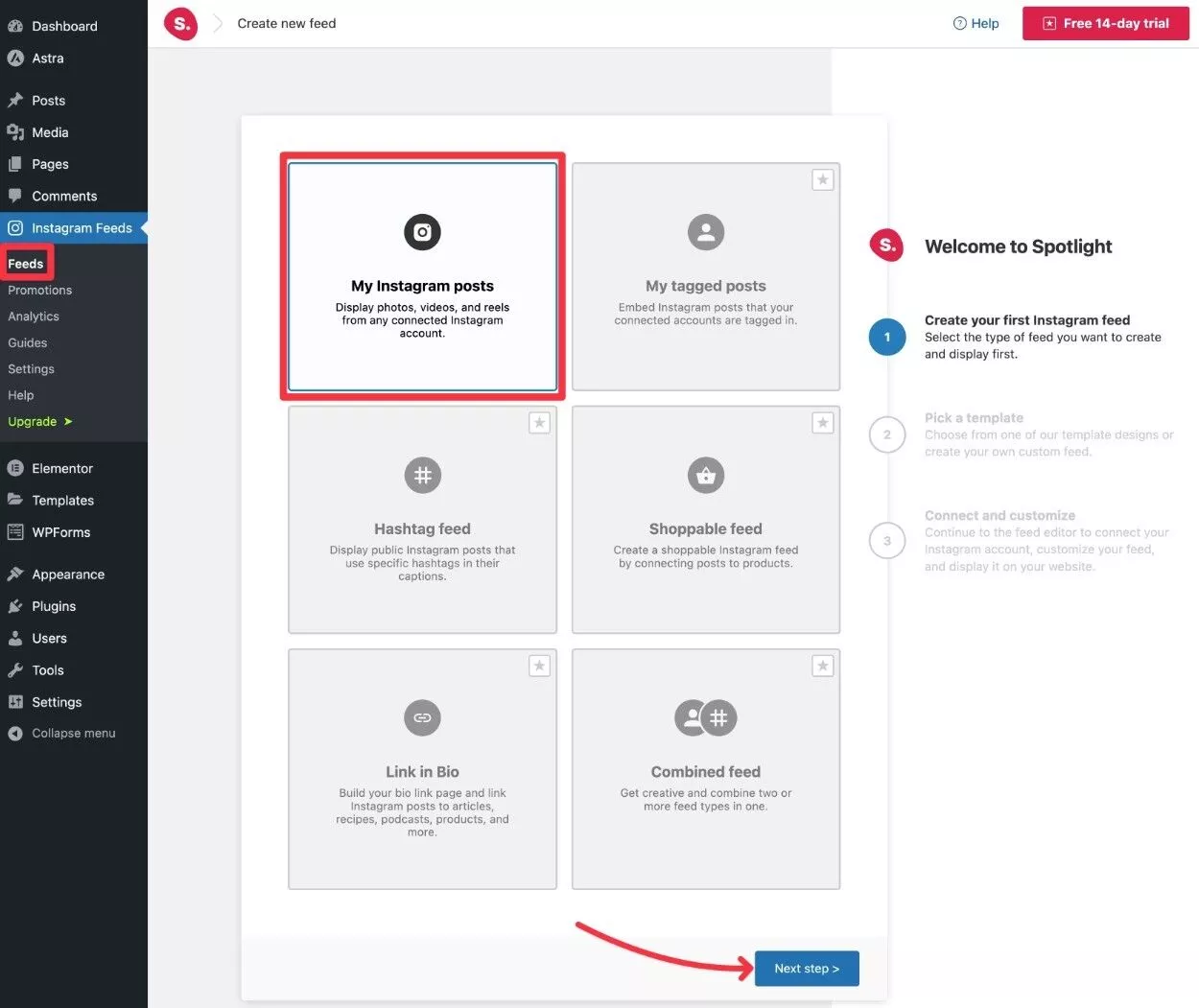Screen dimensions: 1199x1008
Task: Click the star icon on Hashtag feed card
Action: (540, 423)
